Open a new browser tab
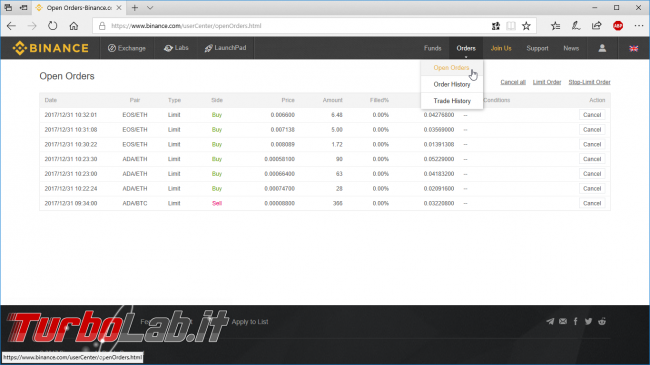 coord(135,7)
